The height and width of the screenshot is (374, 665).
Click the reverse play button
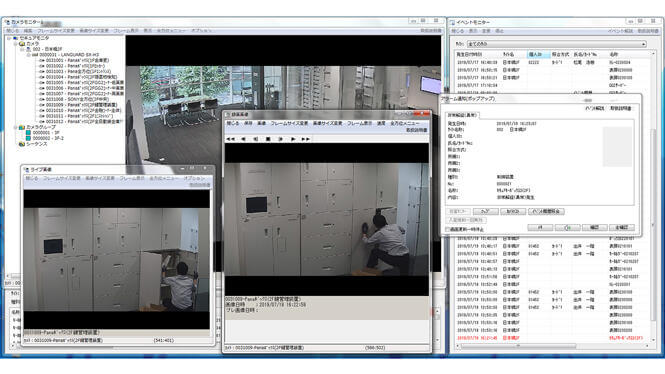coord(243,139)
